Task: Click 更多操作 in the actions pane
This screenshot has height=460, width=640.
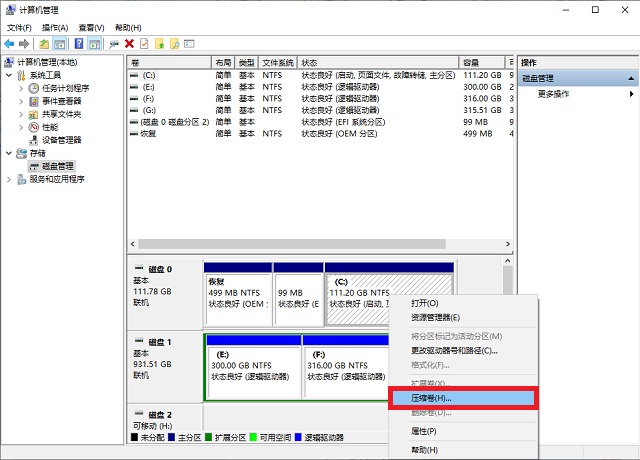Action: [553, 94]
